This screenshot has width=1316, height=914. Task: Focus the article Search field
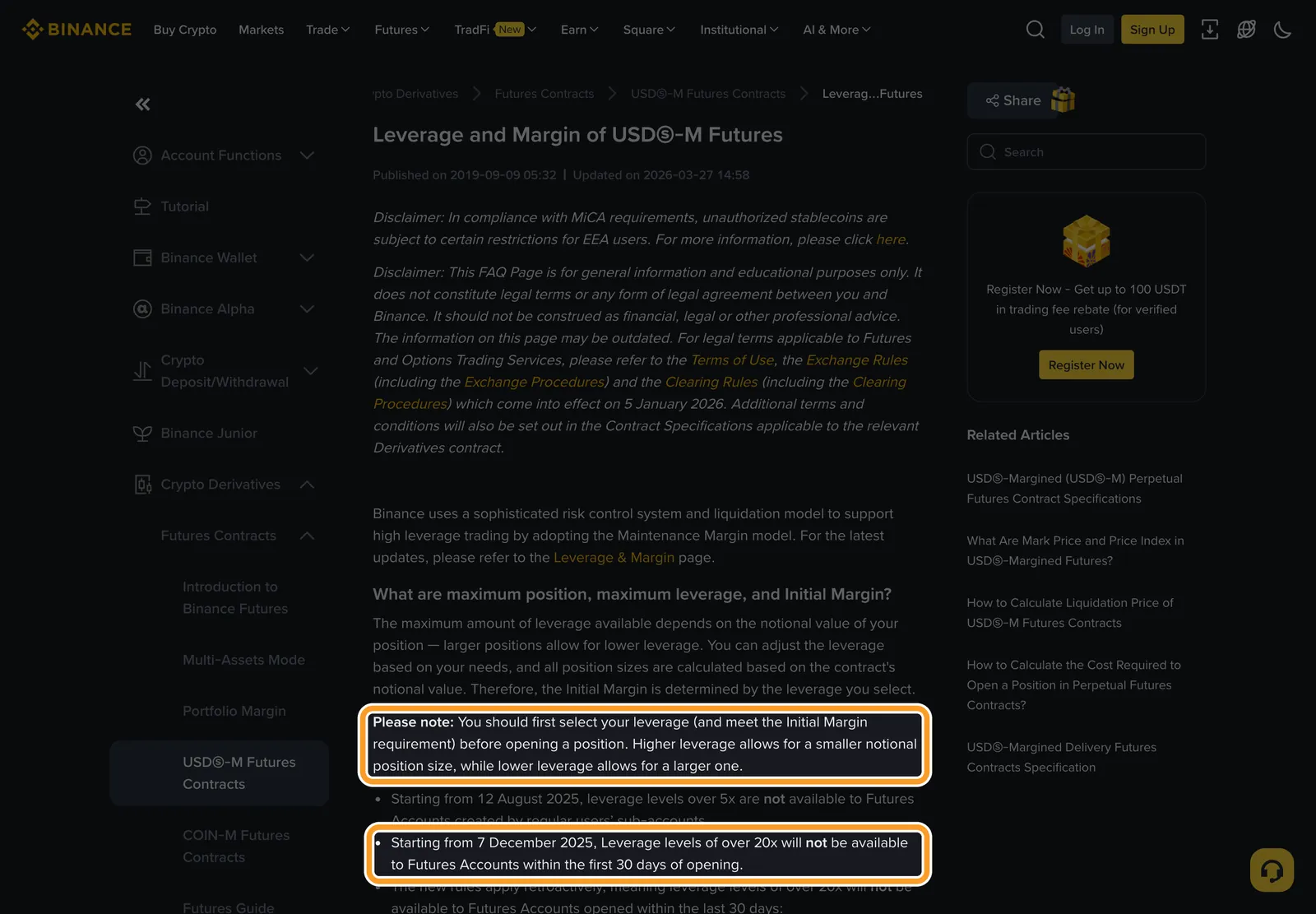(x=1087, y=152)
